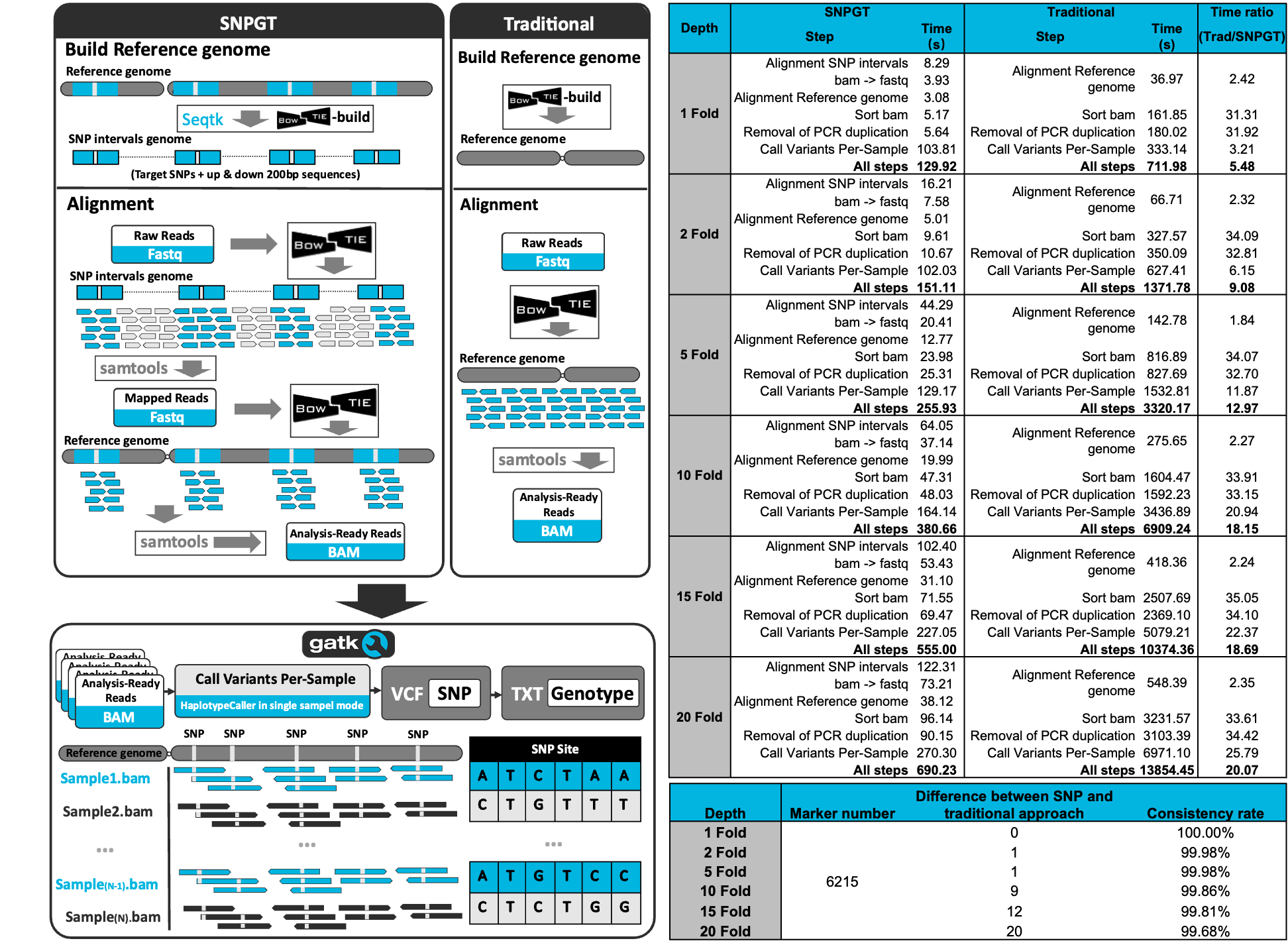1288x949 pixels.
Task: Click the TXT Genotype box
Action: [x=572, y=693]
